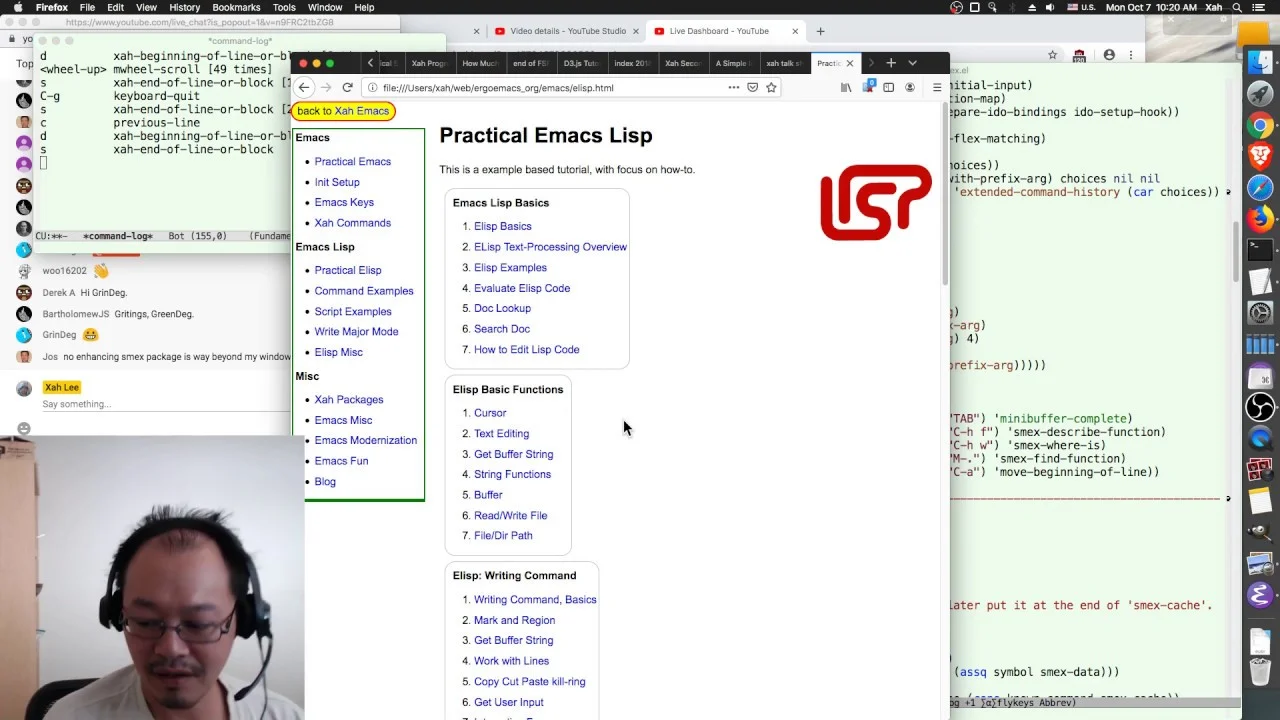Show sidebars in Firefox toolbar
The height and width of the screenshot is (720, 1280).
[888, 88]
